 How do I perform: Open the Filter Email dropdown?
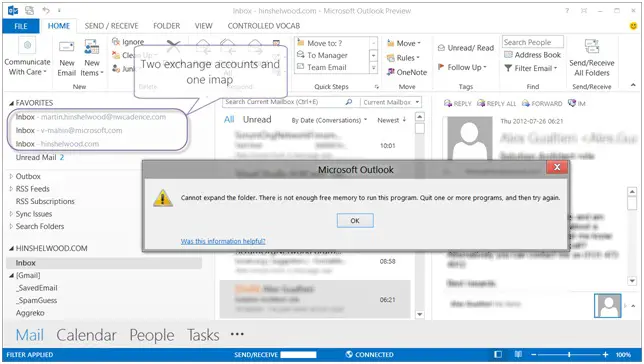(531, 68)
